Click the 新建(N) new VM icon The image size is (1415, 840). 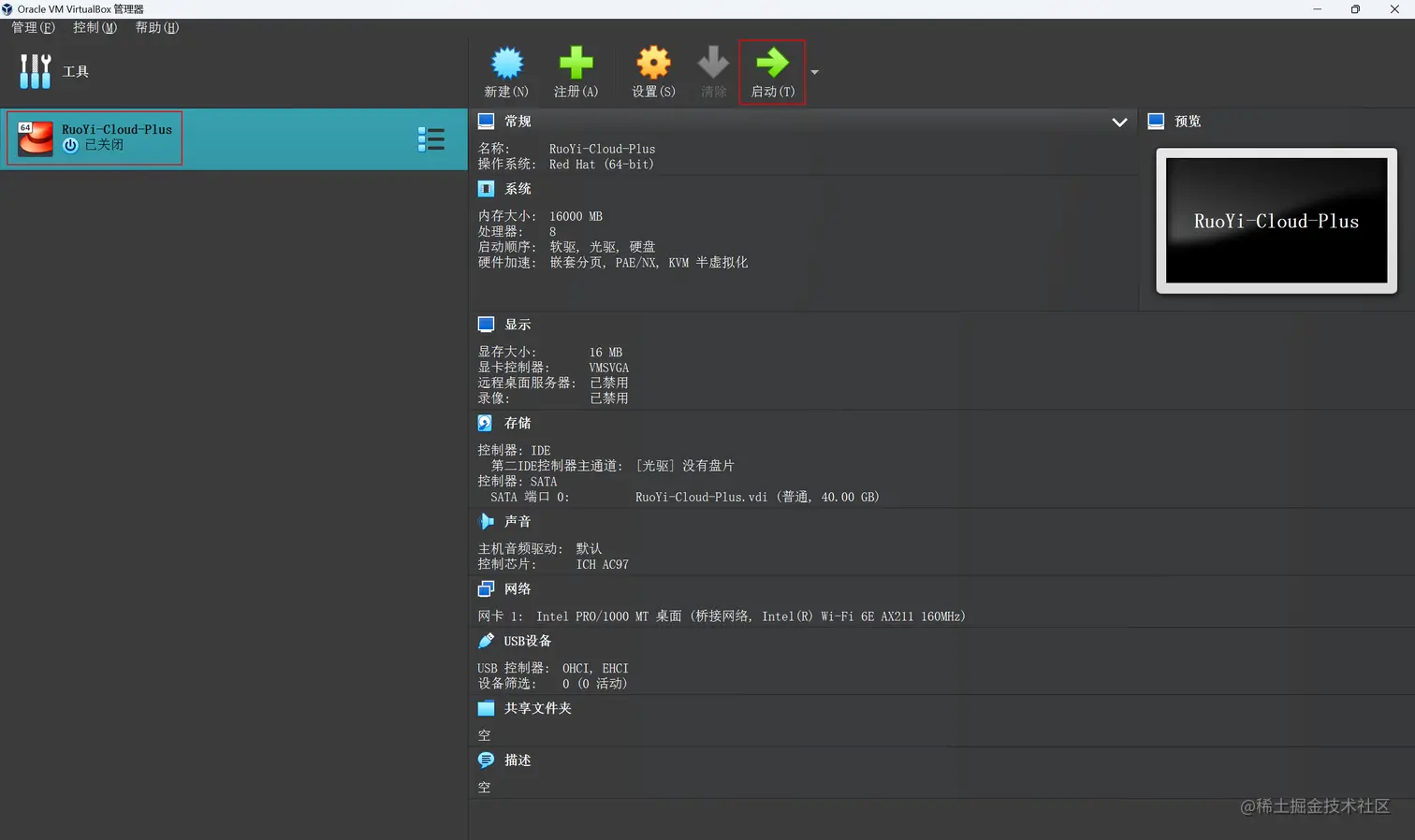pyautogui.click(x=506, y=63)
